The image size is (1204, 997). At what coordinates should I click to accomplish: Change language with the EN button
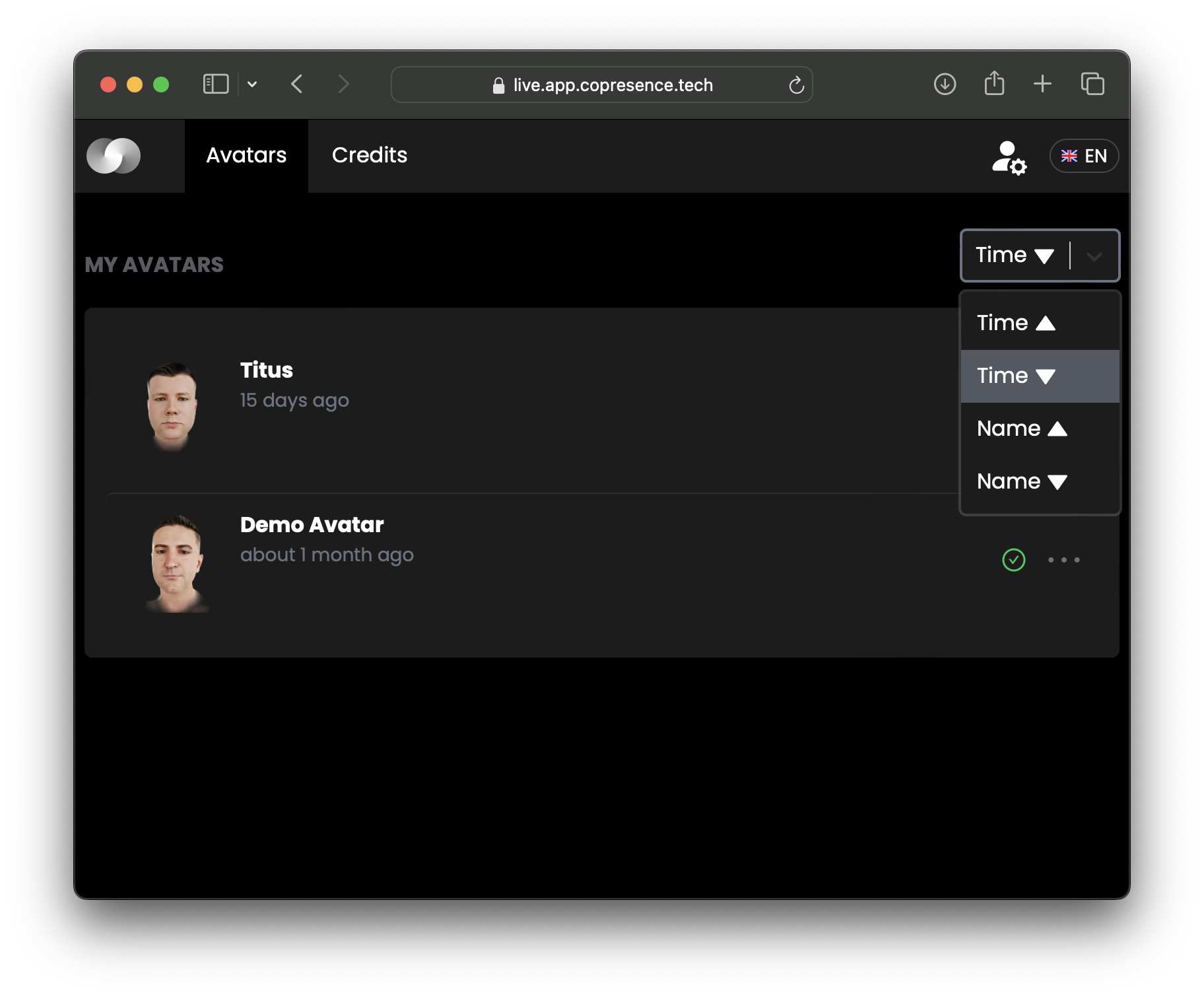(x=1084, y=156)
